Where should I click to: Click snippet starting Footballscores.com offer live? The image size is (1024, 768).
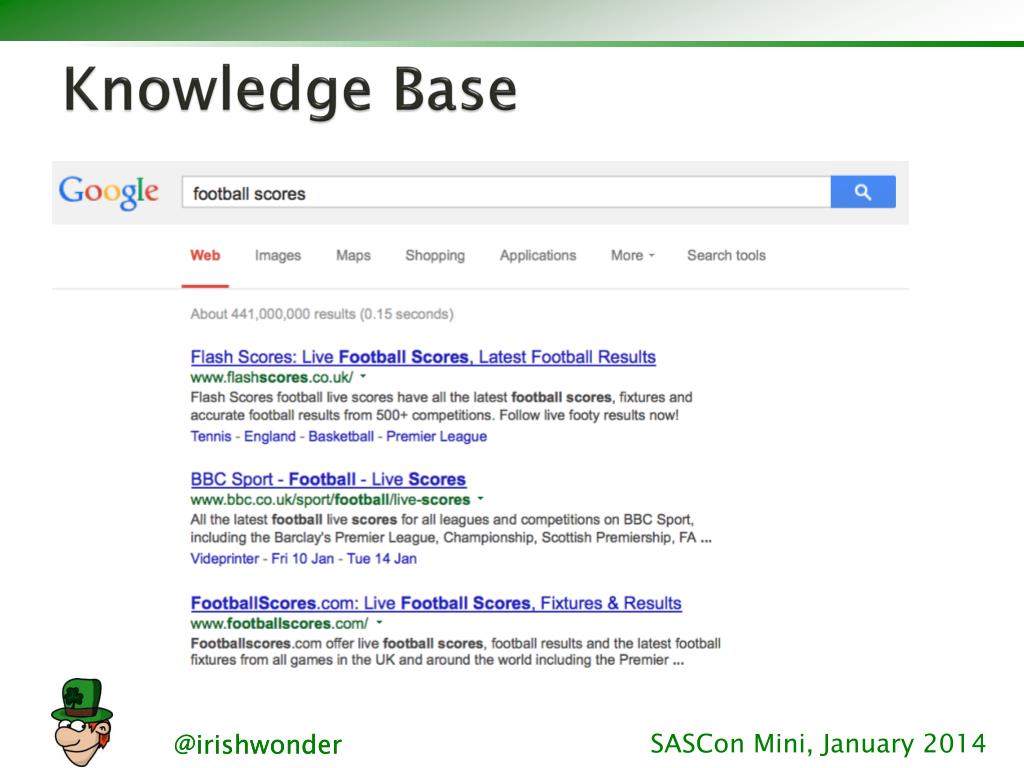[x=456, y=652]
